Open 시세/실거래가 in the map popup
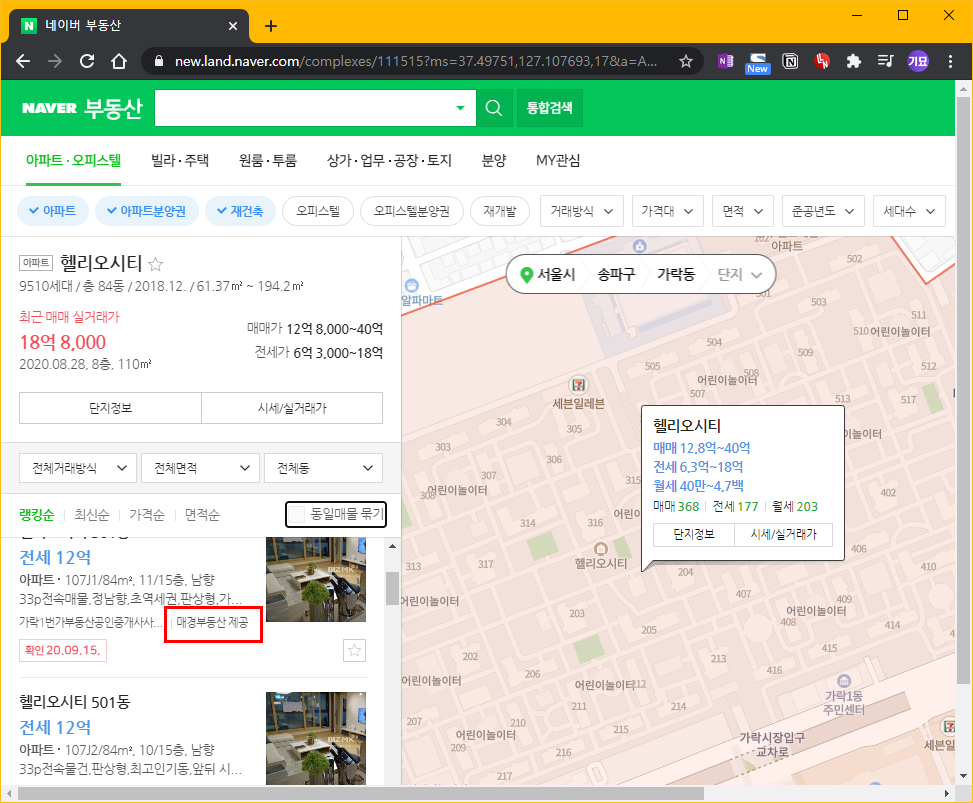 [x=784, y=534]
